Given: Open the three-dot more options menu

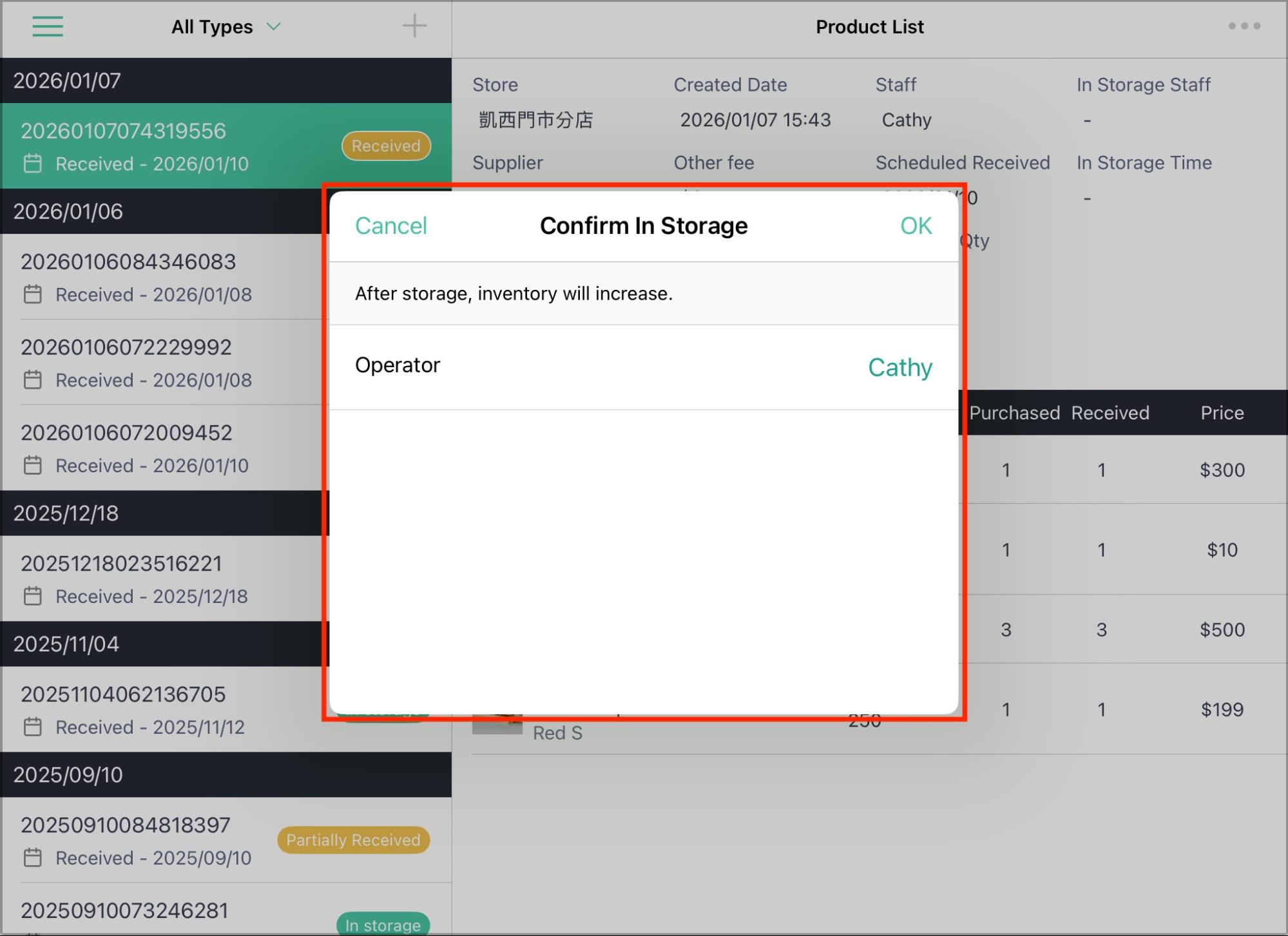Looking at the screenshot, I should [1244, 26].
